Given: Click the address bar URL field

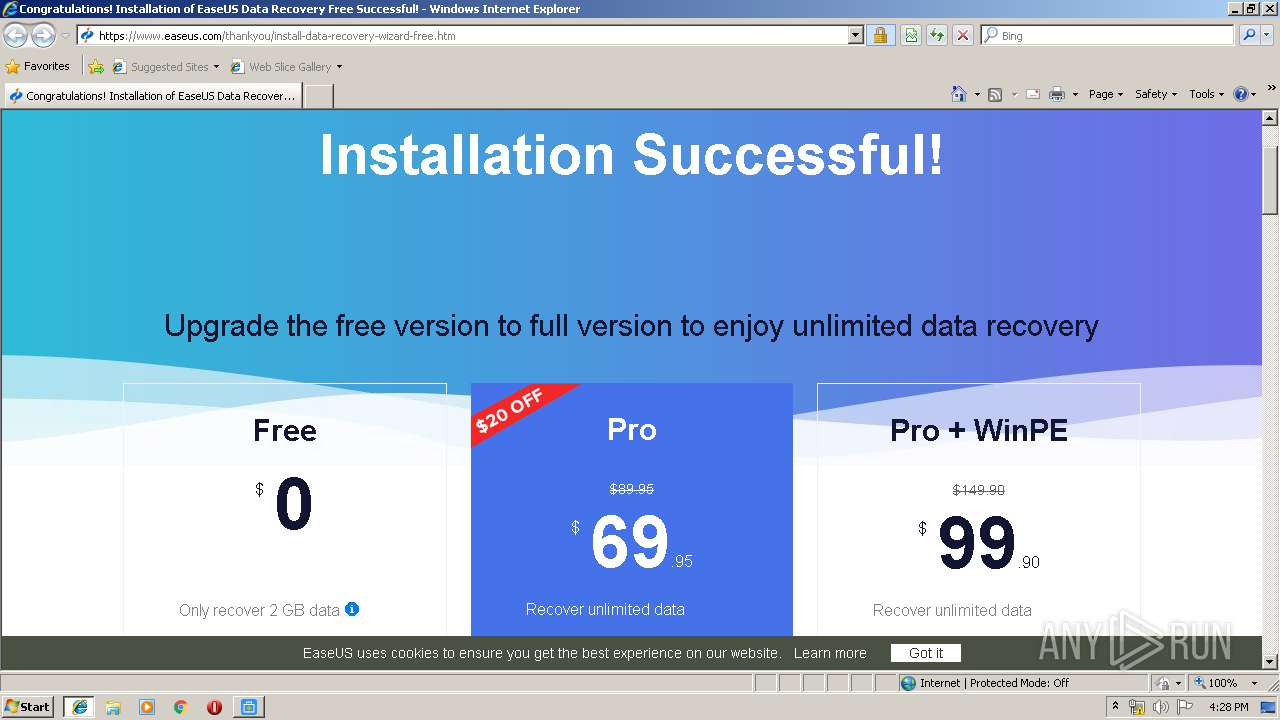Looking at the screenshot, I should (462, 35).
